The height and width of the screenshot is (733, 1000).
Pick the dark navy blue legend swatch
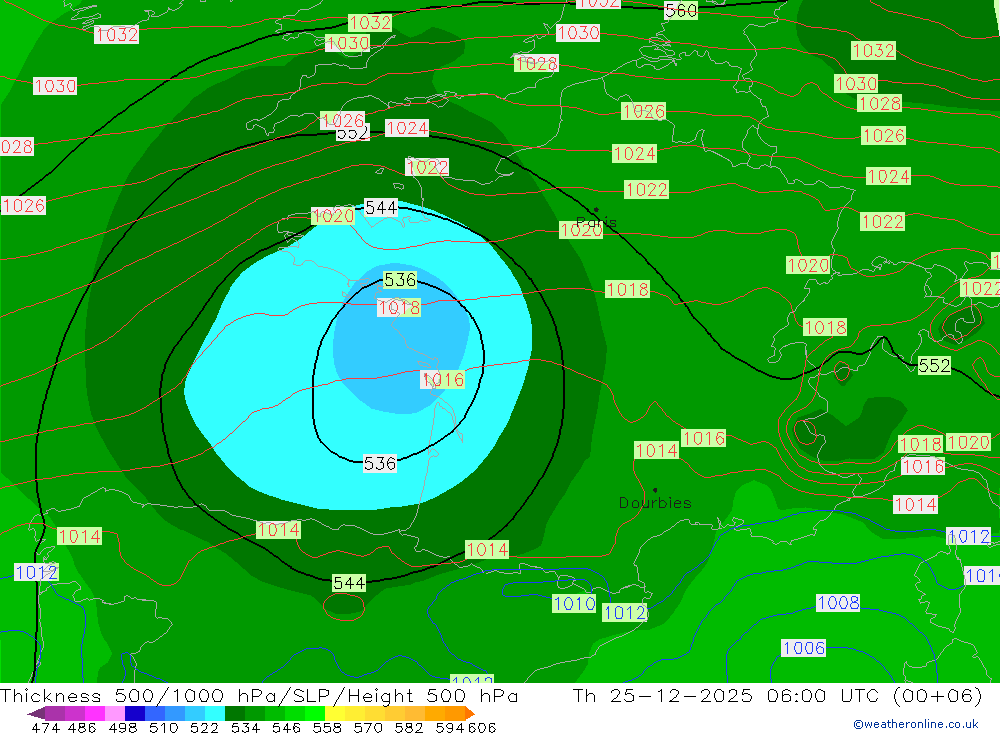135,713
